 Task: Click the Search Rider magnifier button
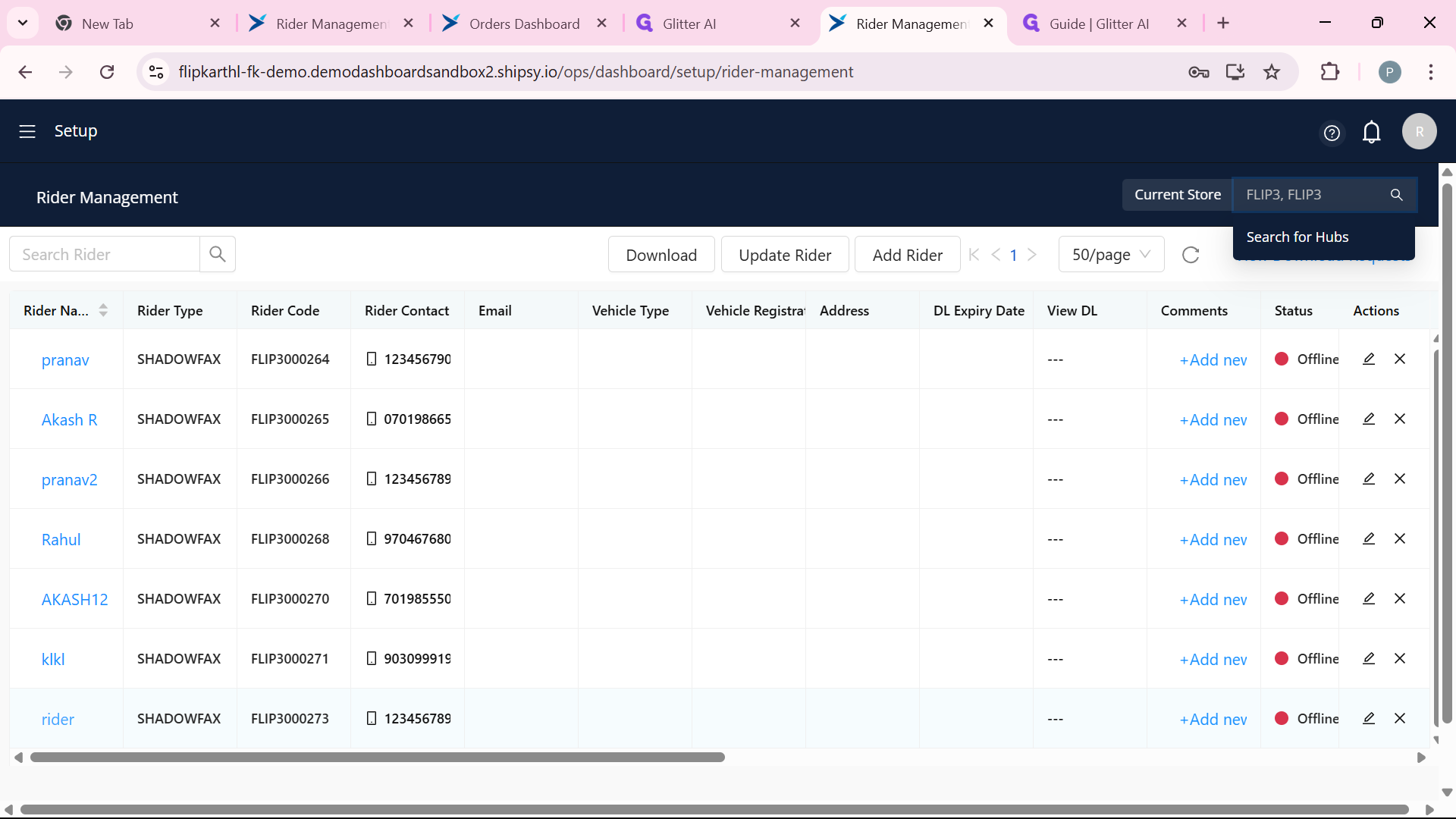[x=218, y=254]
